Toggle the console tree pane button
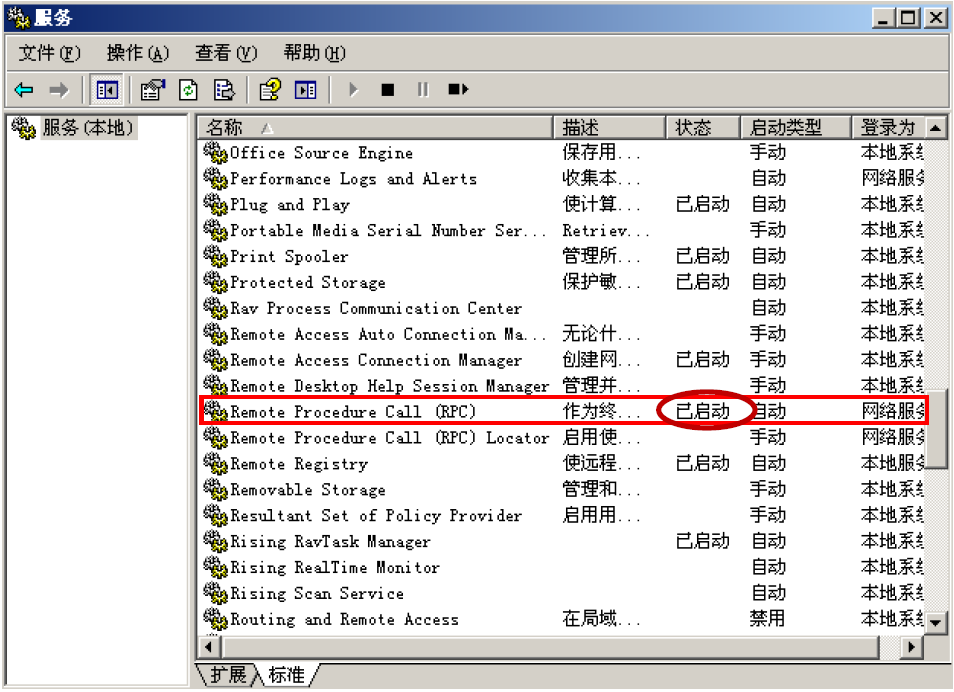This screenshot has height=692, width=954. click(107, 91)
